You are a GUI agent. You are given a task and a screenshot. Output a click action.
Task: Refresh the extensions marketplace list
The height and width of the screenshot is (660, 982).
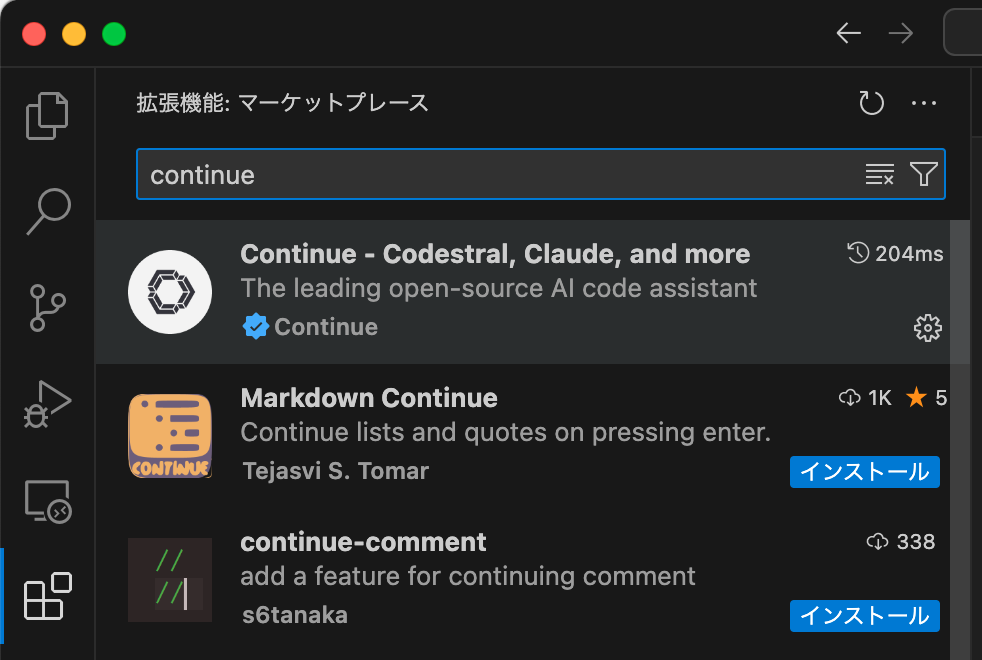point(871,103)
